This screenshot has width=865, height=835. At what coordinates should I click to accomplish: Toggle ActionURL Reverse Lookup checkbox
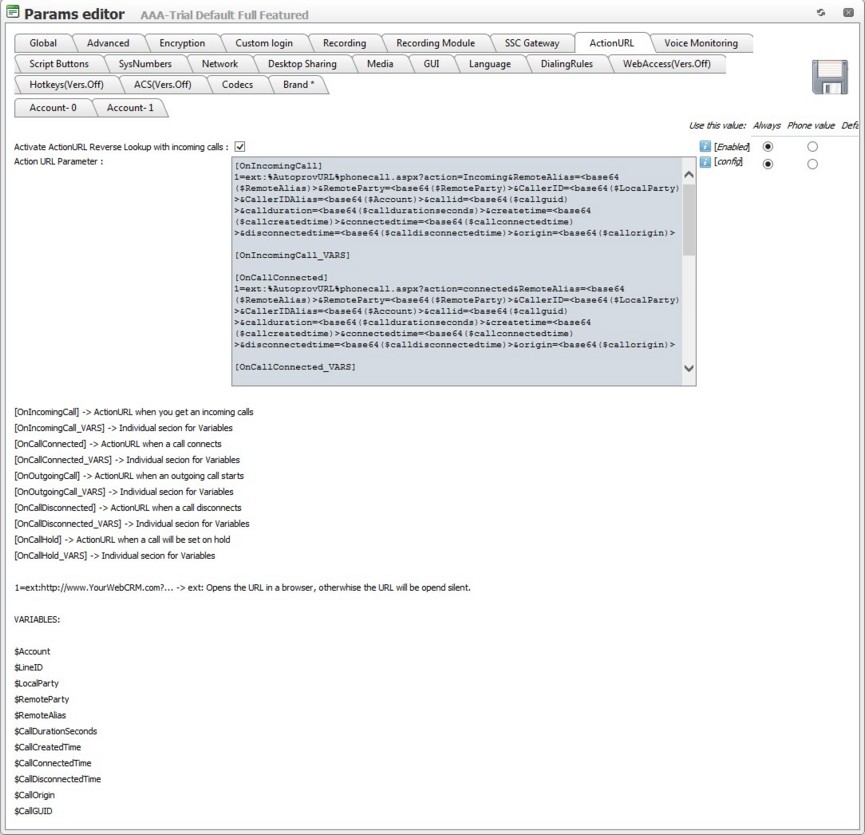240,147
